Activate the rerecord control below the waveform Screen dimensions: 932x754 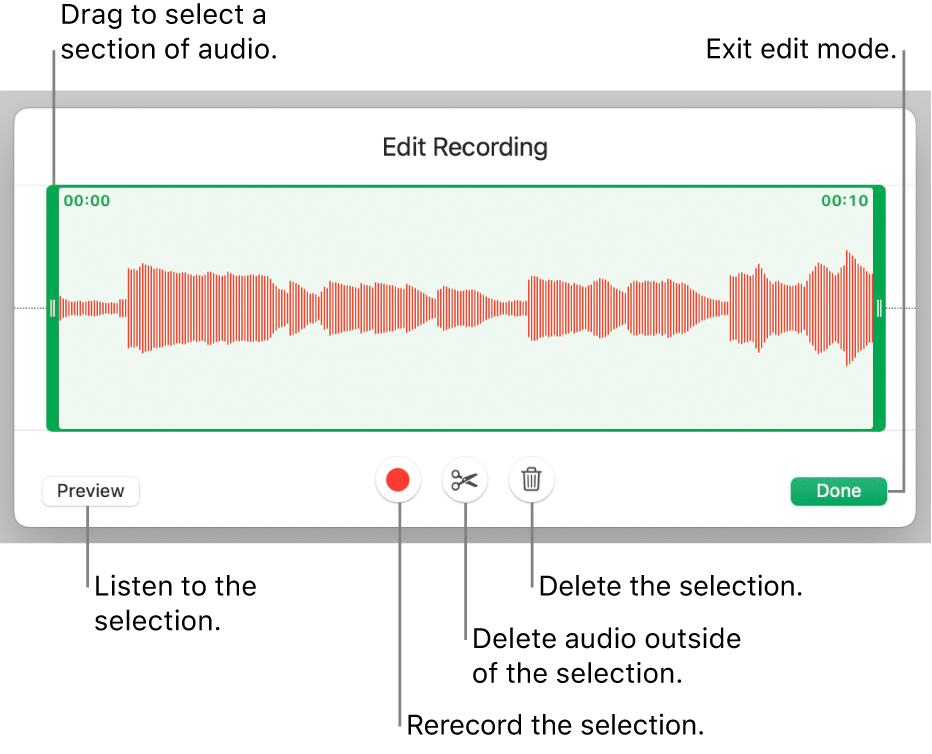398,480
